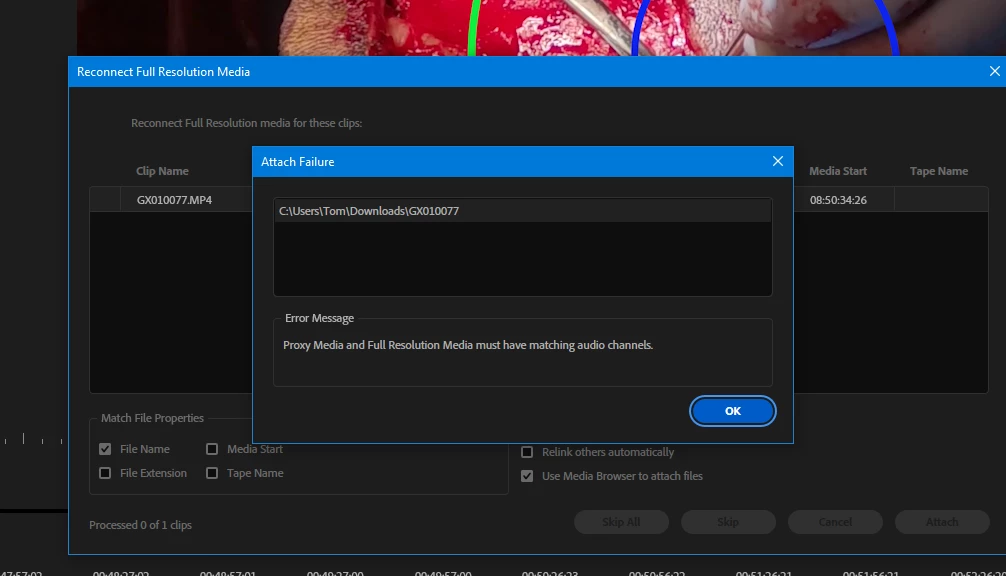
Task: Enable the Media Start match checkbox
Action: (x=212, y=449)
